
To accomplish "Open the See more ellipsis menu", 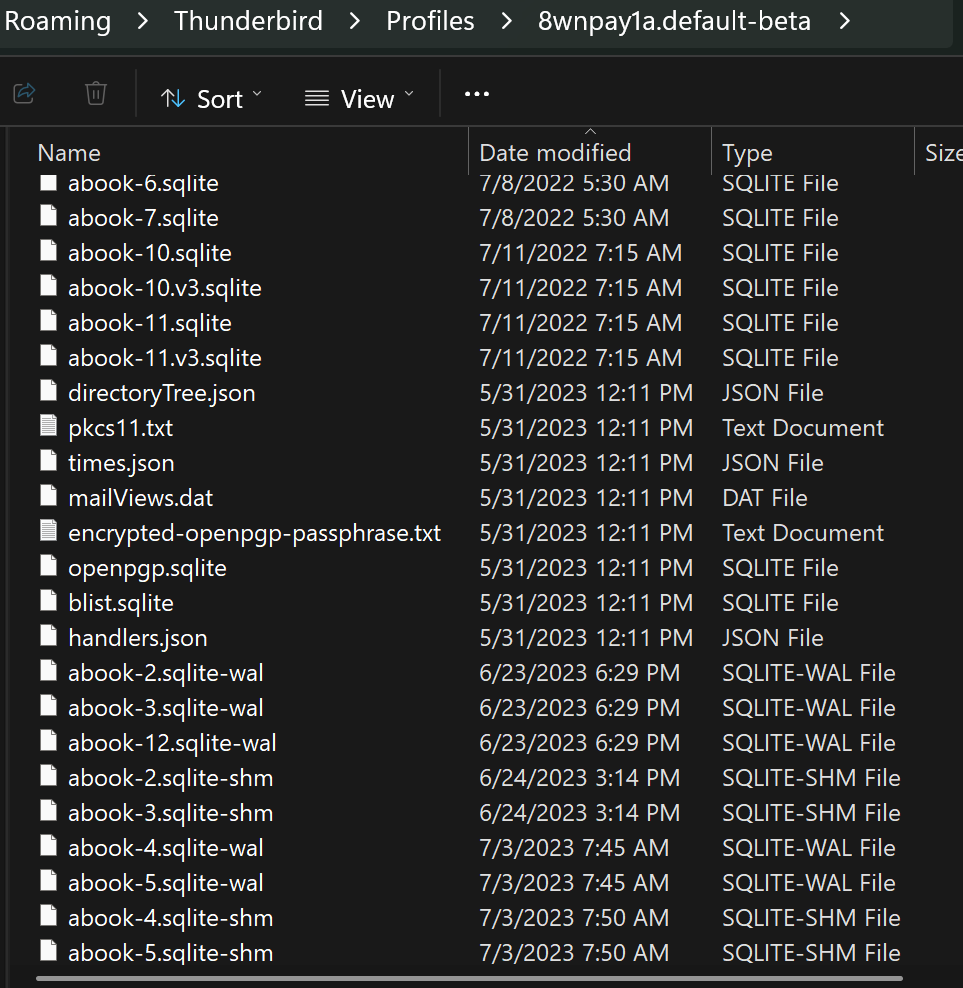I will click(476, 94).
